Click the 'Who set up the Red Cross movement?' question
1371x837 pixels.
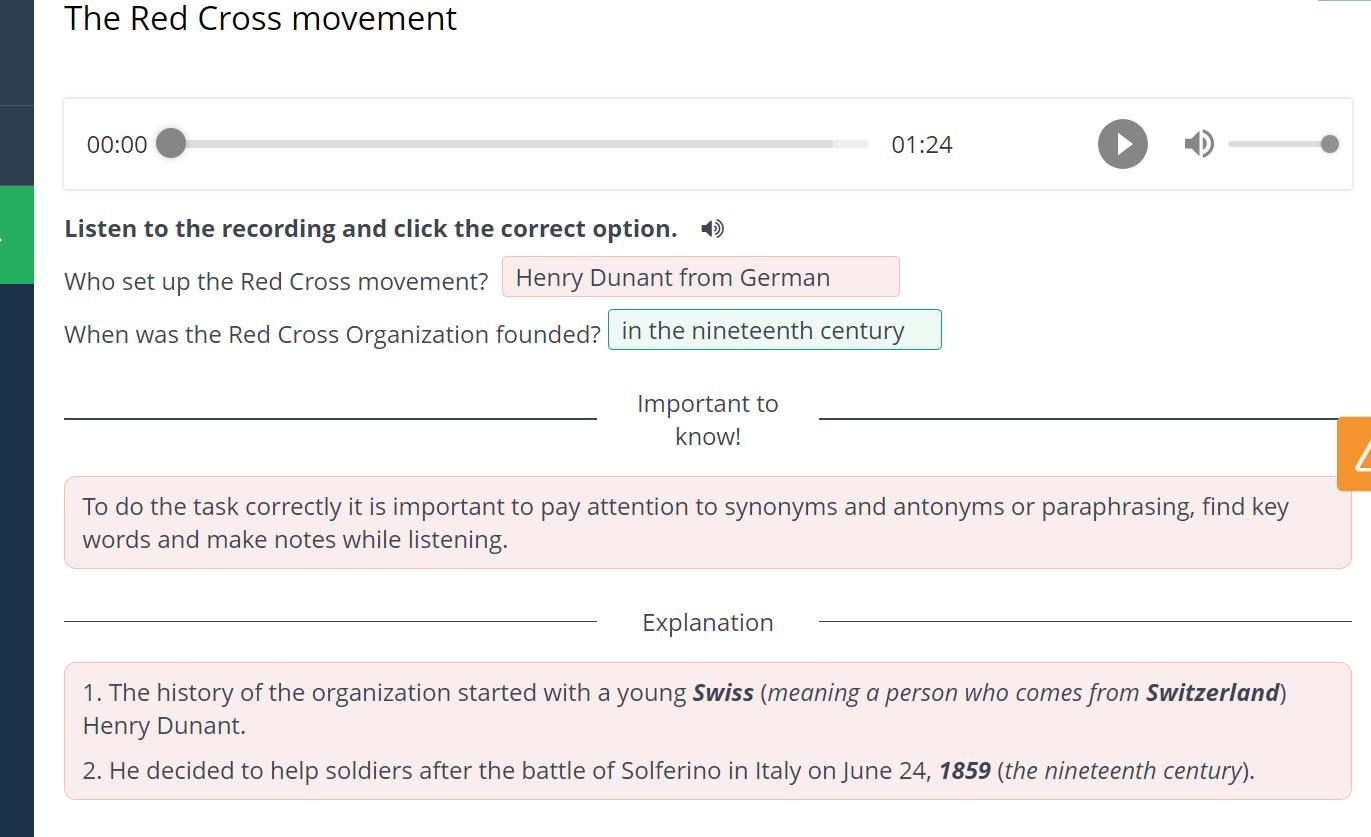[x=276, y=281]
